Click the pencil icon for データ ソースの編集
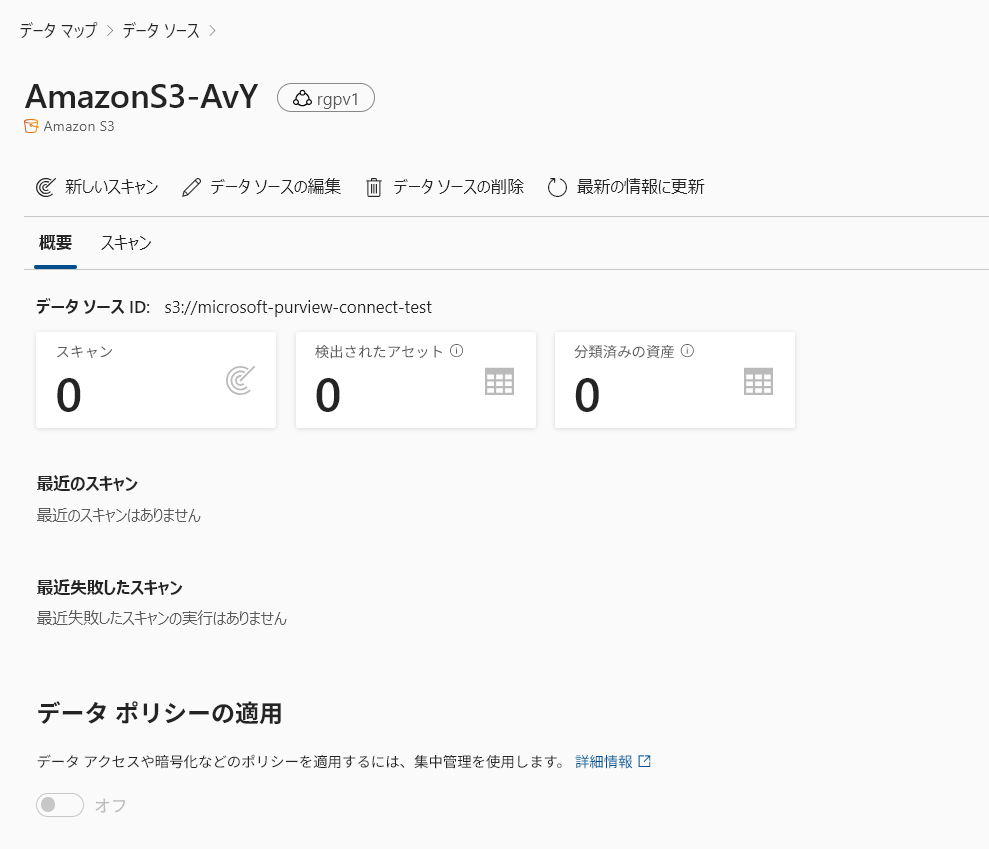The height and width of the screenshot is (849, 989). pos(190,186)
